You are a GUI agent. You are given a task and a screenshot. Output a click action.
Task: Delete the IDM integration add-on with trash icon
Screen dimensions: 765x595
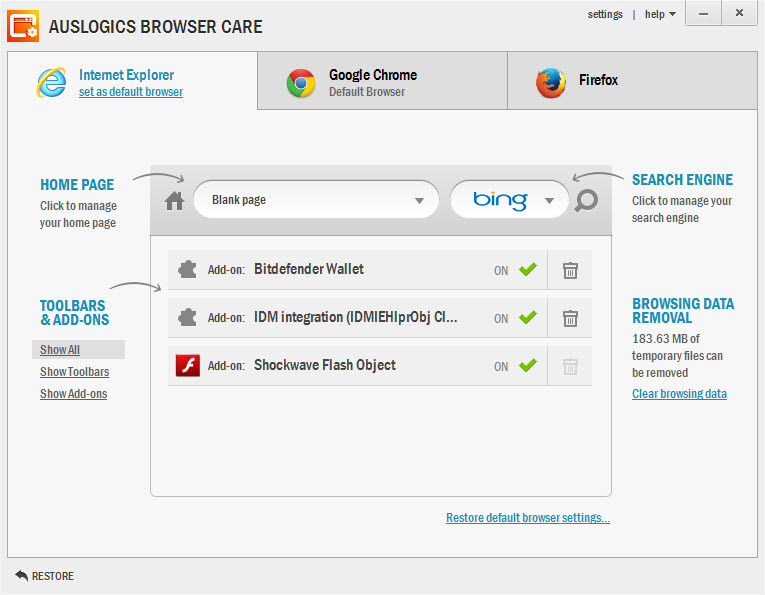coord(570,318)
